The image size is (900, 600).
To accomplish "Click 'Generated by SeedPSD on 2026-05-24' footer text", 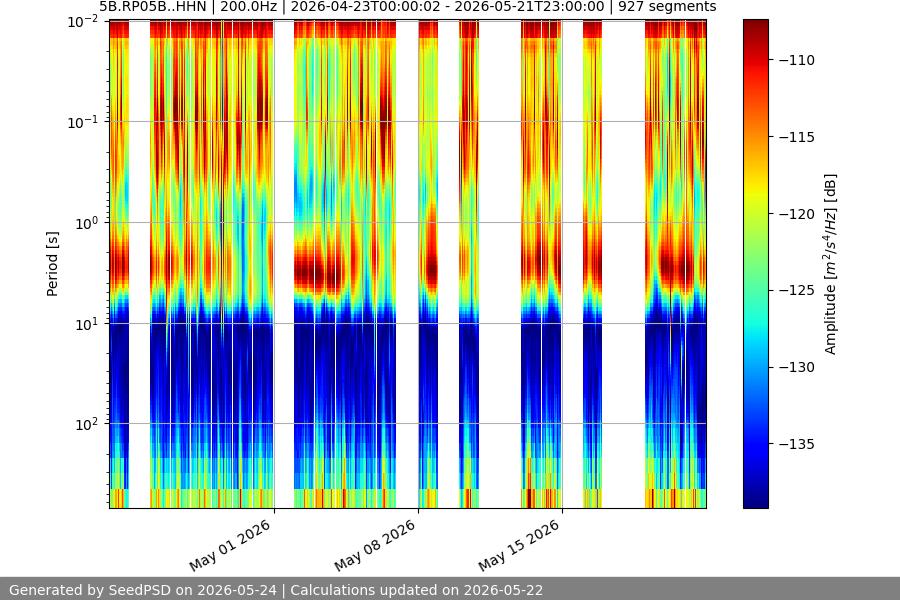I will click(x=143, y=590).
